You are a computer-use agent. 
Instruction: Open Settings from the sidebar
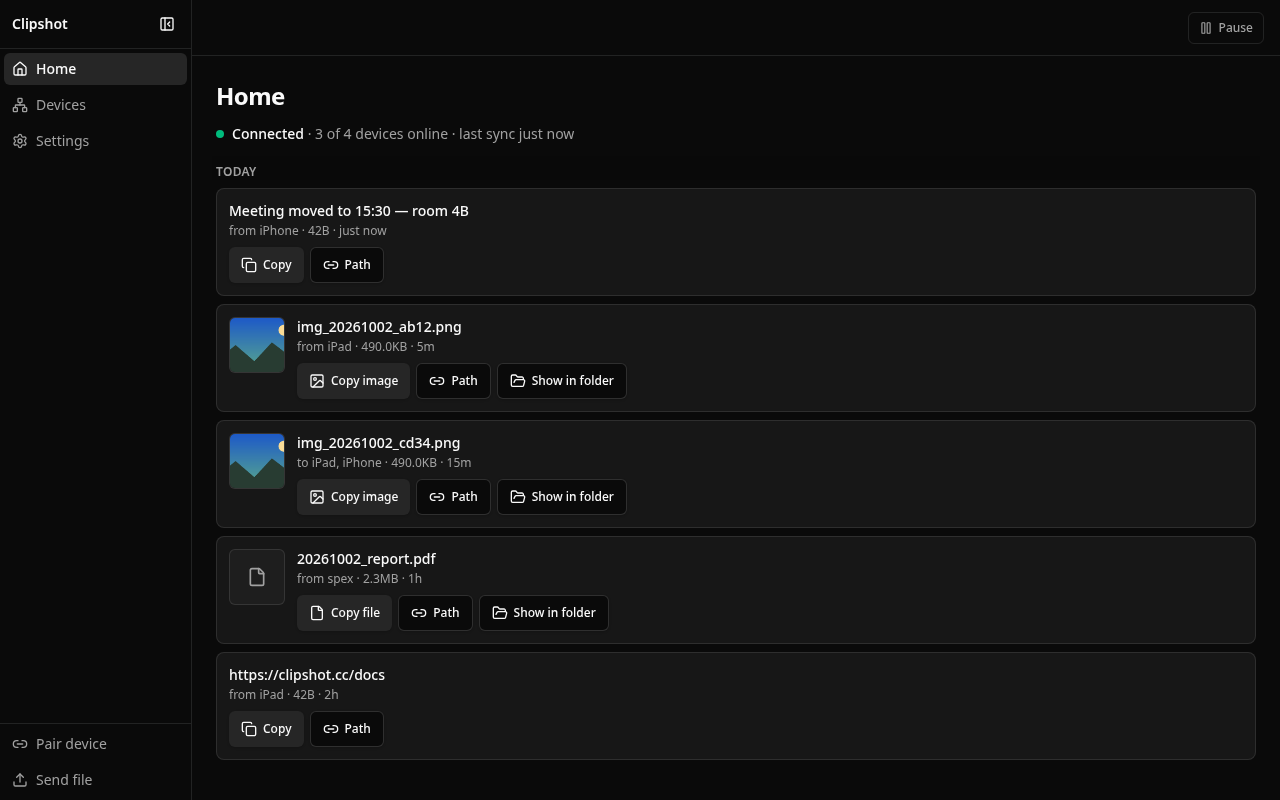[95, 141]
